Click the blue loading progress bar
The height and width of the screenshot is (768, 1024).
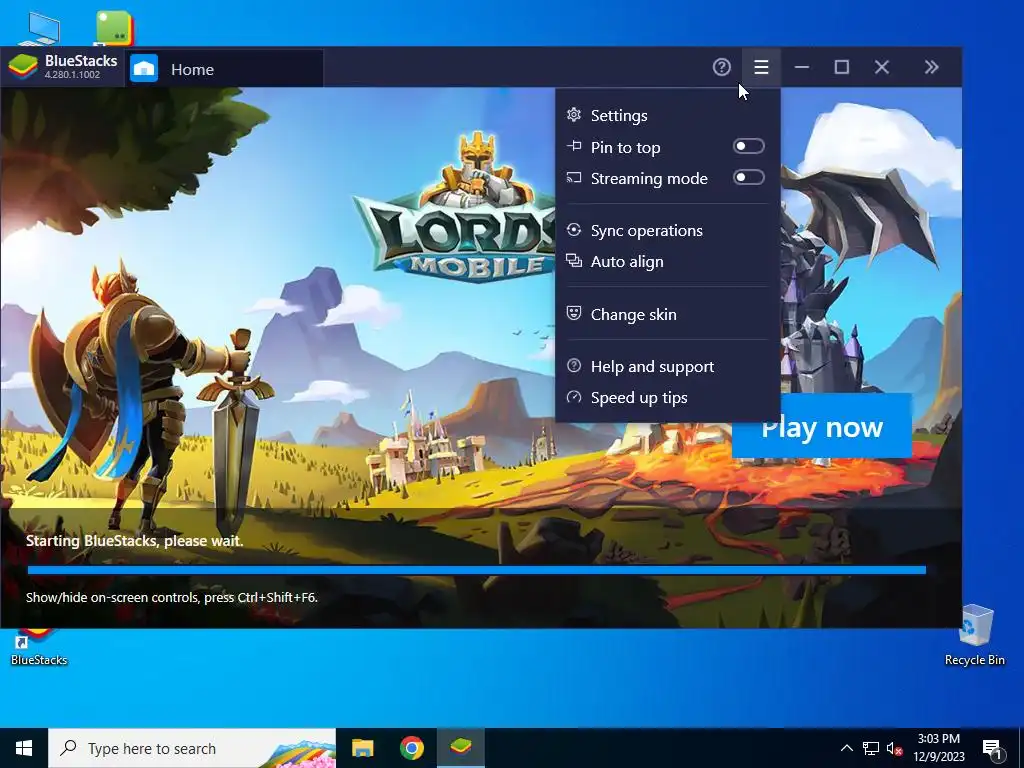pyautogui.click(x=477, y=570)
